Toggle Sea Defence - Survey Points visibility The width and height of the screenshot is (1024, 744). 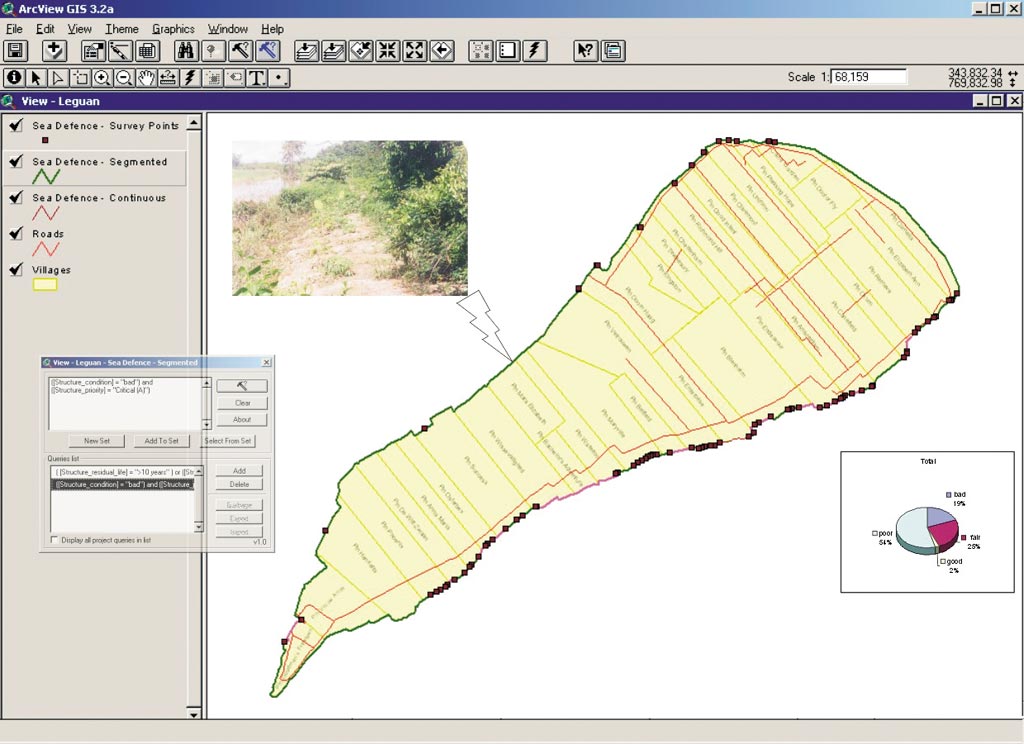click(x=16, y=125)
